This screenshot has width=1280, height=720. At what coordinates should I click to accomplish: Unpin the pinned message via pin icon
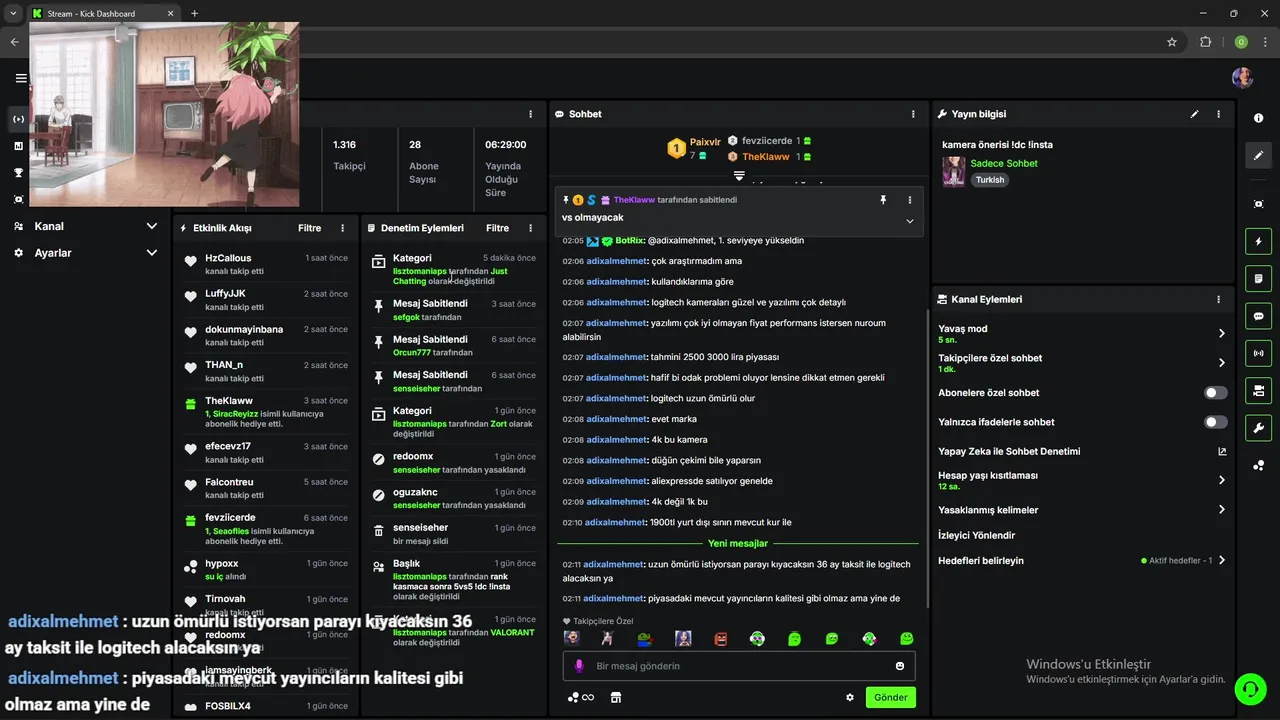883,200
